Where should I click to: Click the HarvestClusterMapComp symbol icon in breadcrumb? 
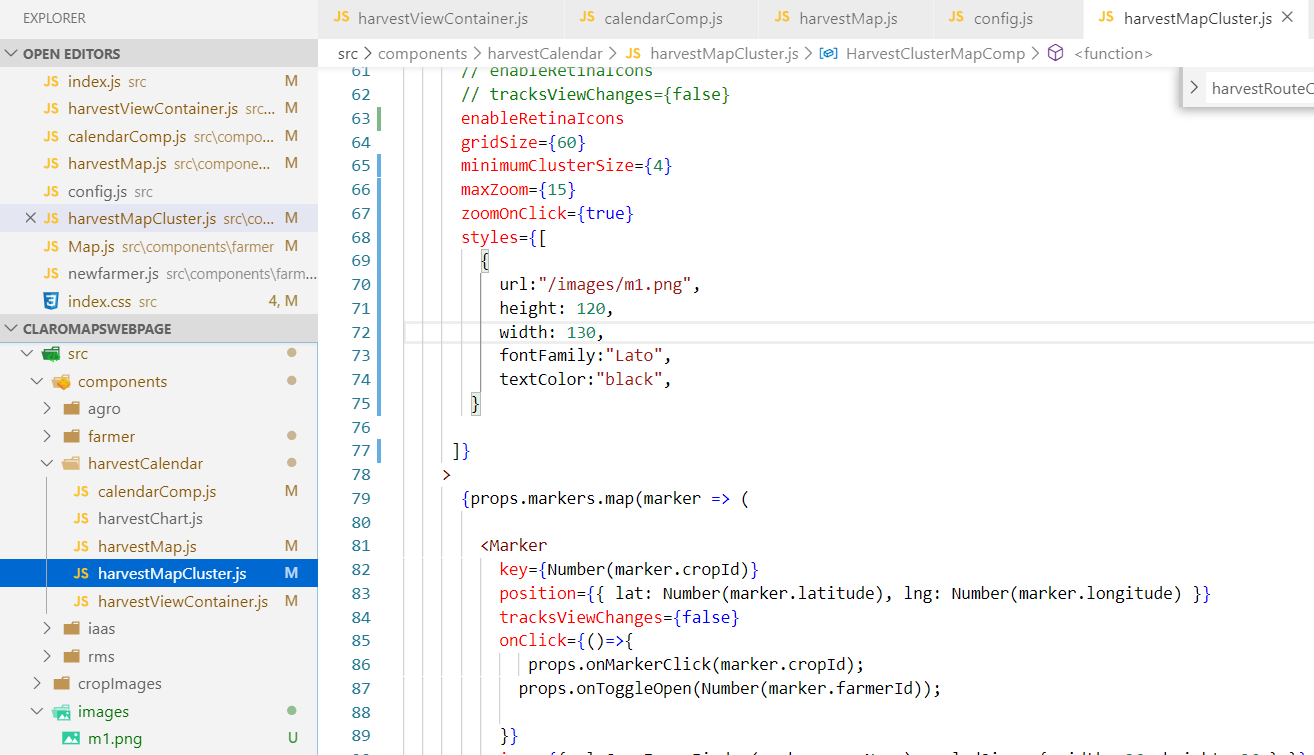(827, 53)
